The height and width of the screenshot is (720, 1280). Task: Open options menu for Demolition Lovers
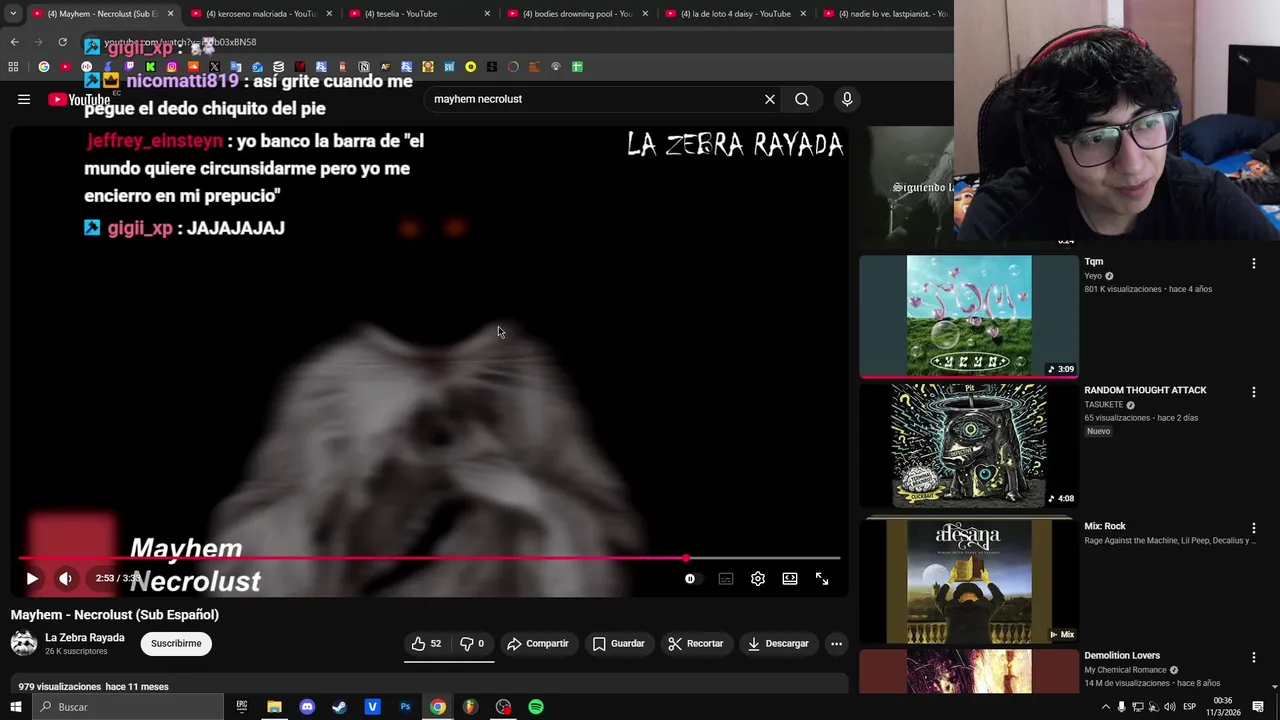pyautogui.click(x=1254, y=657)
